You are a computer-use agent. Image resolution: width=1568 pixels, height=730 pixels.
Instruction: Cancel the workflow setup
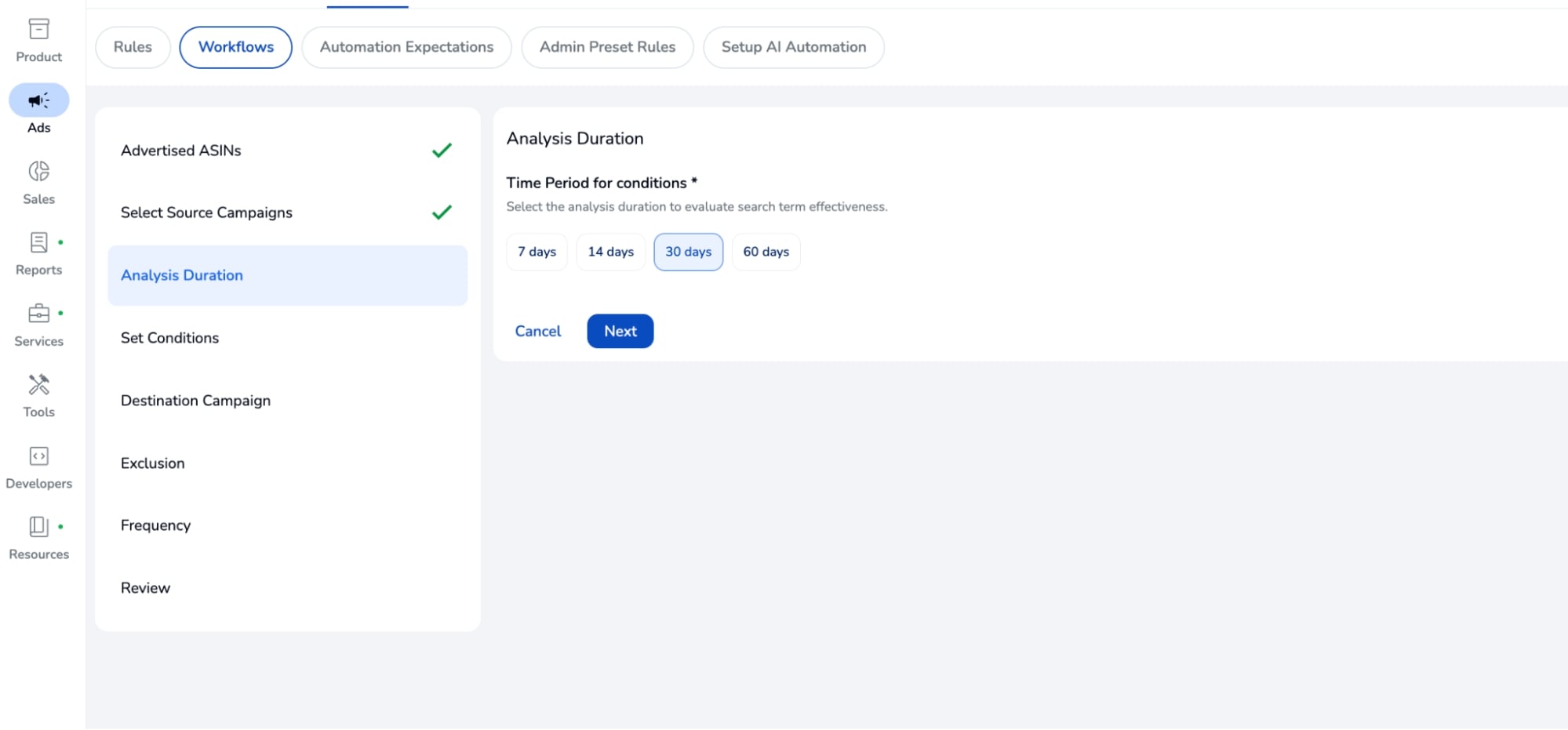pos(537,331)
